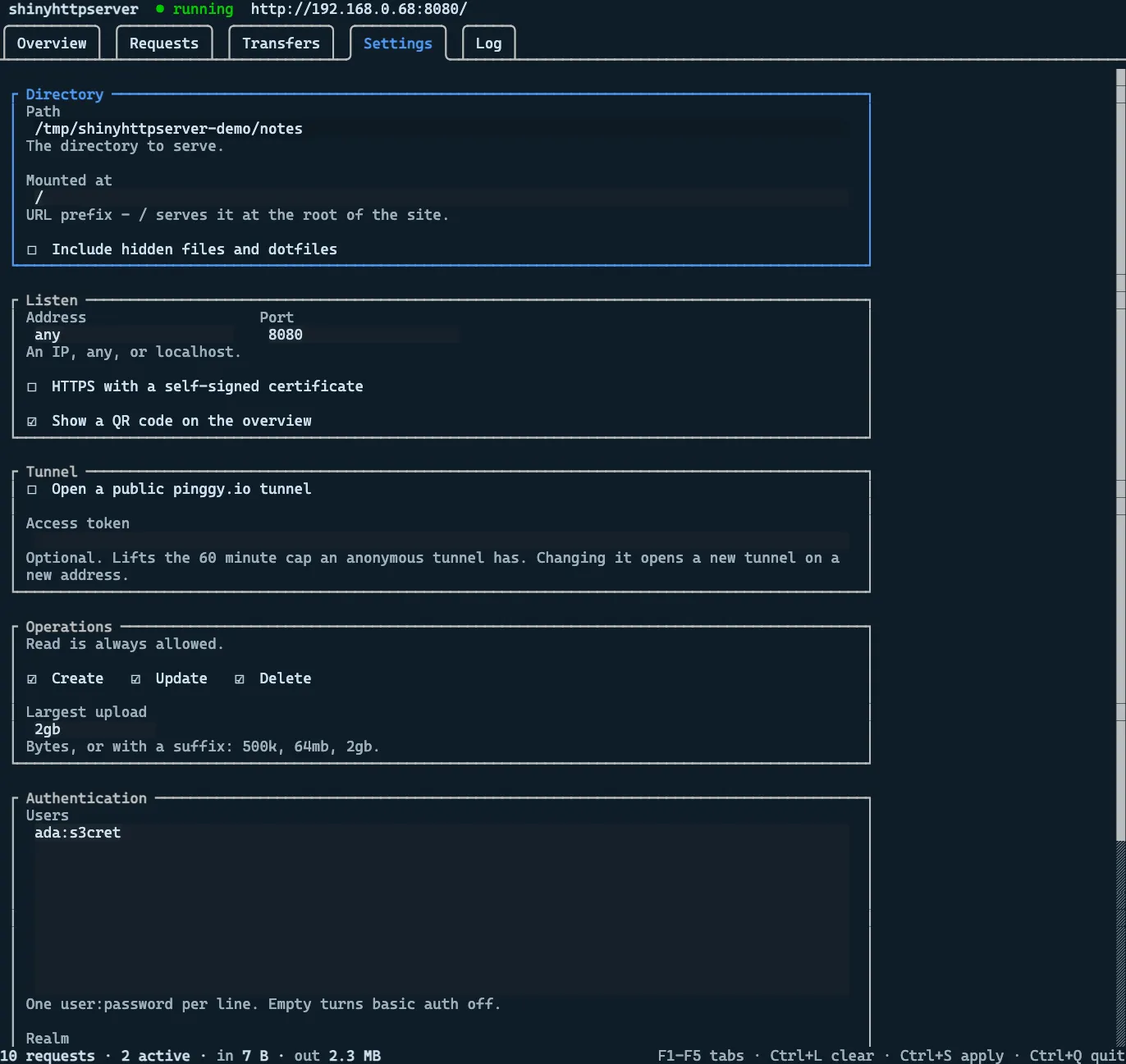The height and width of the screenshot is (1064, 1126).
Task: Edit the directory Path field
Action: click(x=437, y=129)
